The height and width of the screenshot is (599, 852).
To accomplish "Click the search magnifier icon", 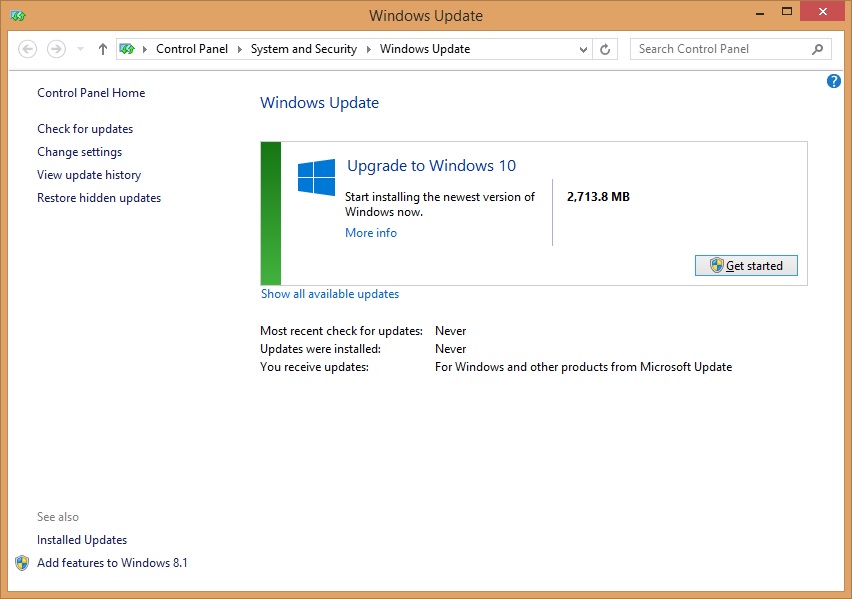I will pyautogui.click(x=817, y=49).
